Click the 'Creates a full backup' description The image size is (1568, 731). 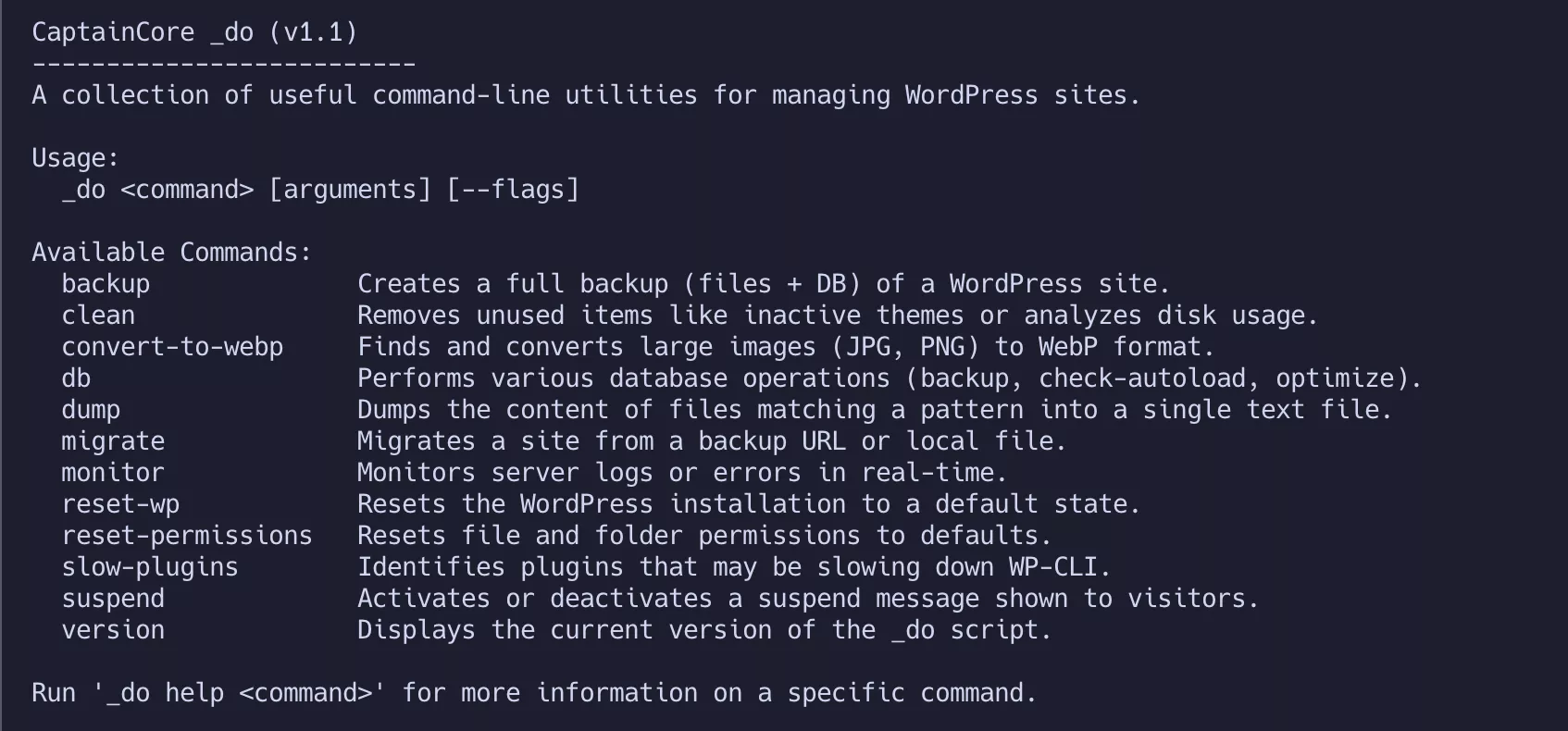(513, 284)
